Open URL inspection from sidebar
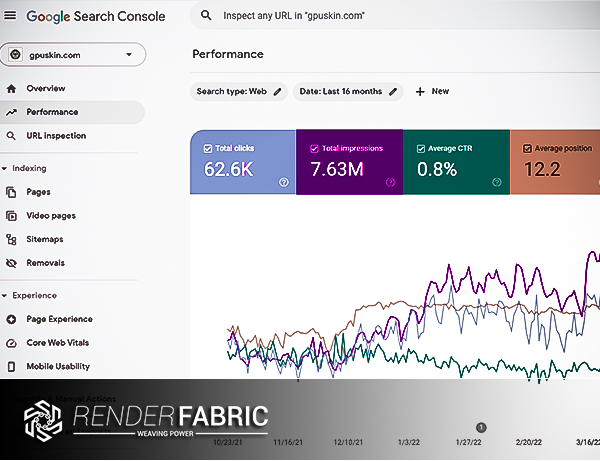Image resolution: width=600 pixels, height=461 pixels. coord(56,136)
